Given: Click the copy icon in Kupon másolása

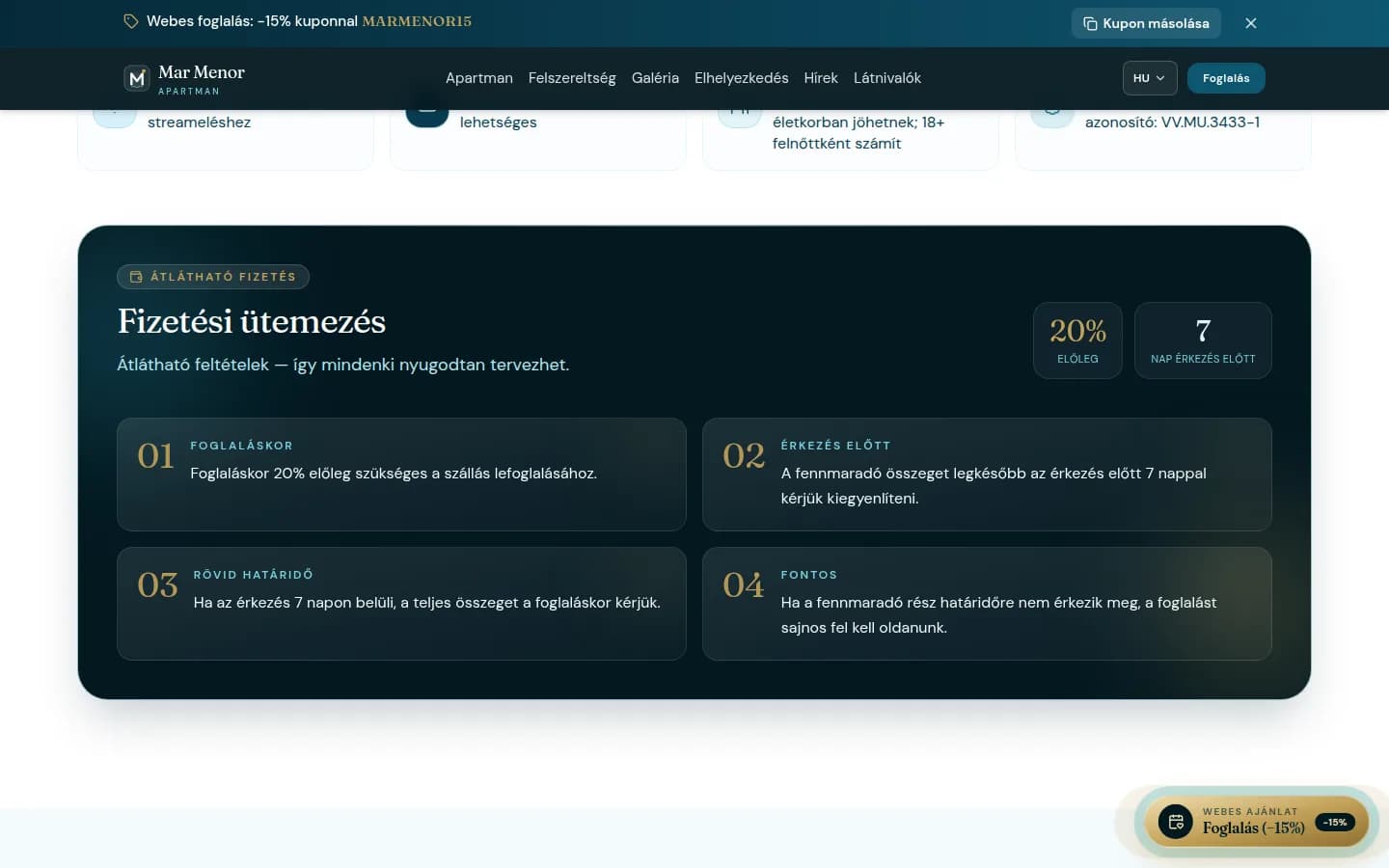Looking at the screenshot, I should click(1090, 23).
